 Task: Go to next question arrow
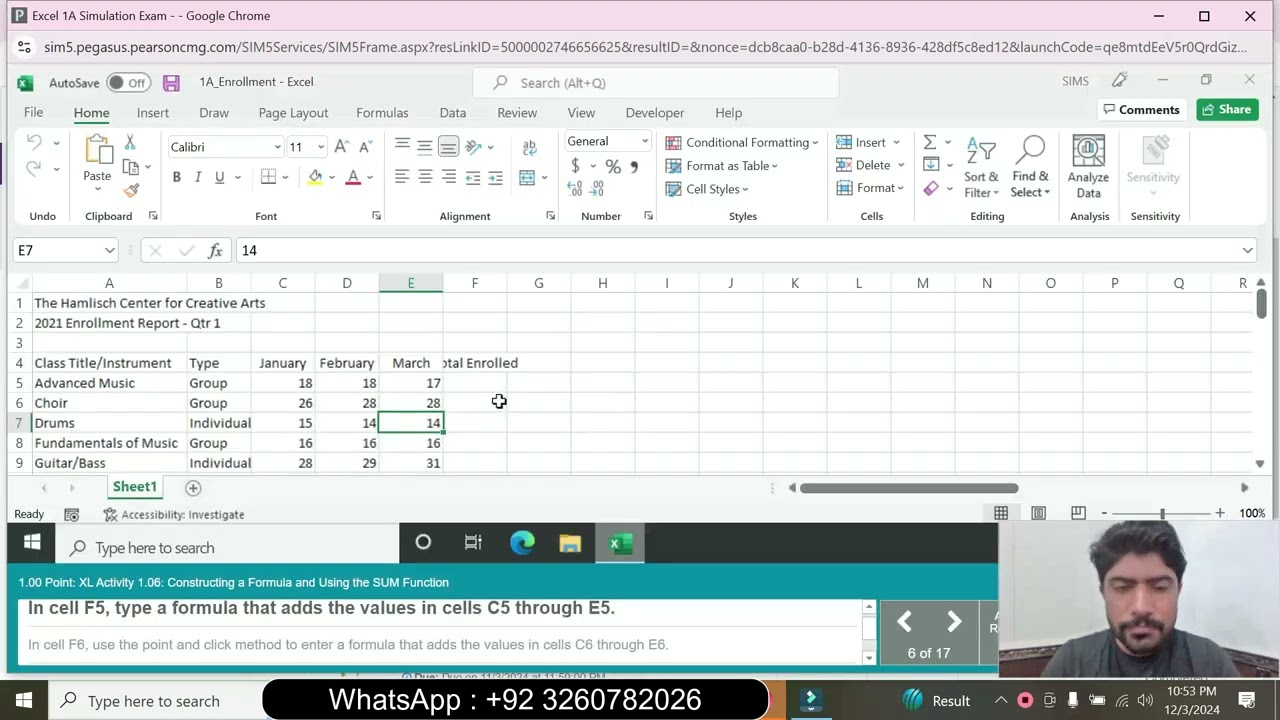(953, 622)
